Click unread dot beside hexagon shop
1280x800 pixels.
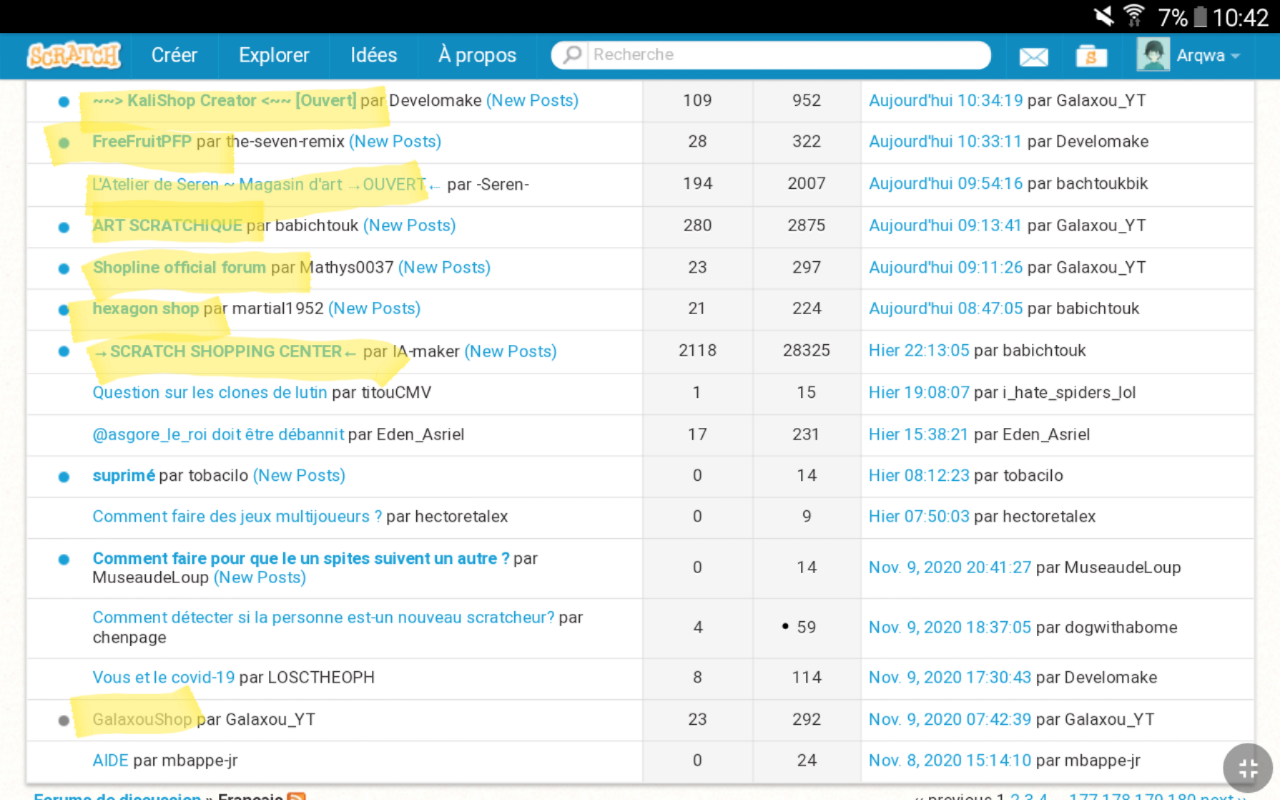(x=64, y=310)
